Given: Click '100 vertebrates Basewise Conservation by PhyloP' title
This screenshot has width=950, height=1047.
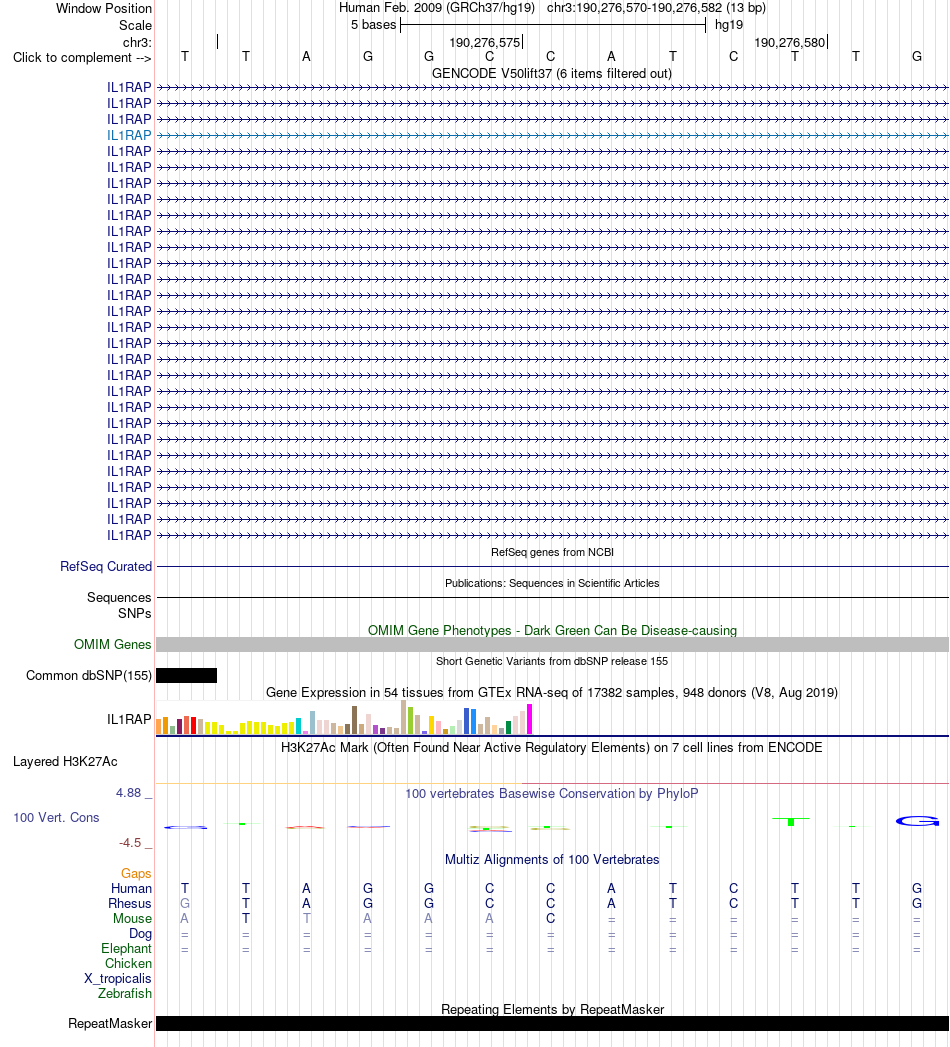Looking at the screenshot, I should [x=552, y=794].
